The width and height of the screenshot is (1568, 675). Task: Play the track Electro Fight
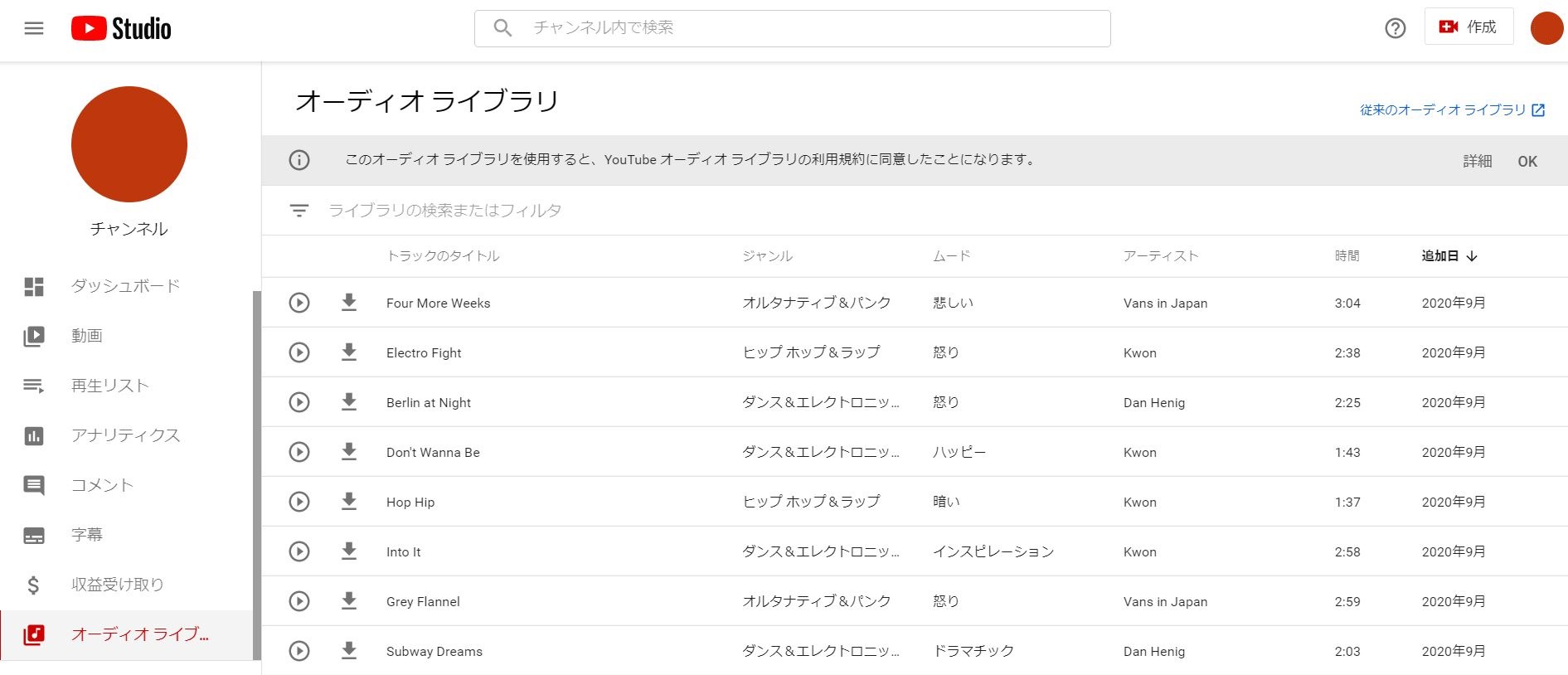[299, 352]
